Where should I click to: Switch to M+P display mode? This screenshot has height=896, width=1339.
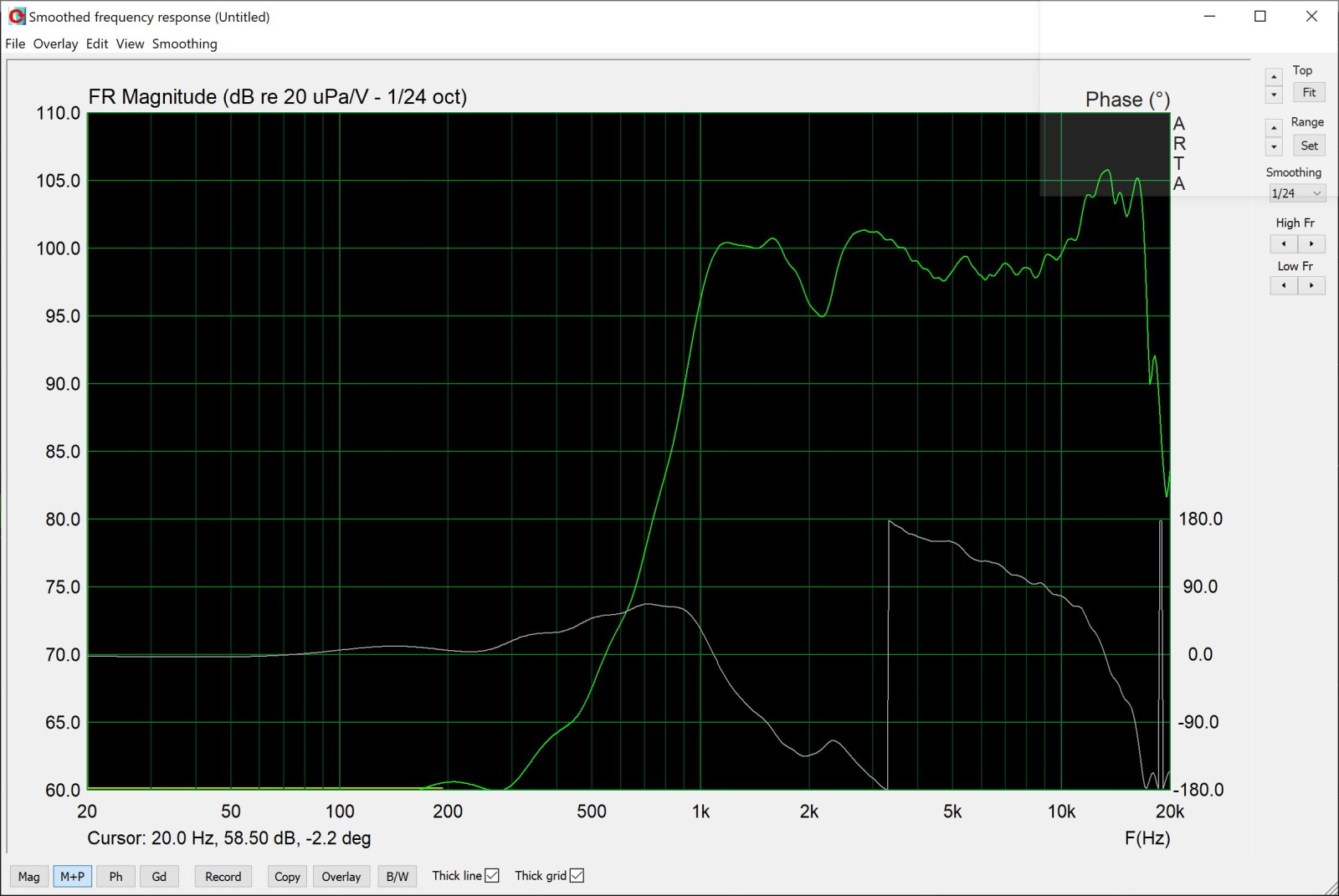[x=72, y=877]
